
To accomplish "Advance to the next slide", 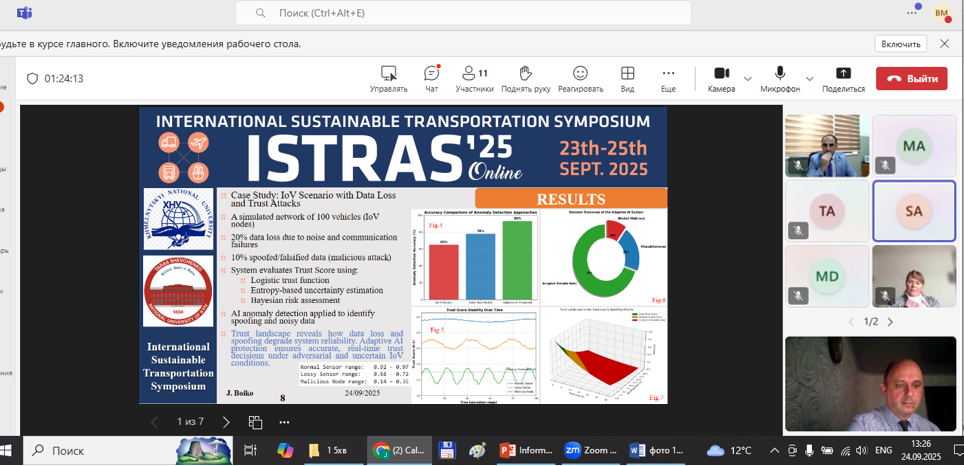I will point(226,422).
